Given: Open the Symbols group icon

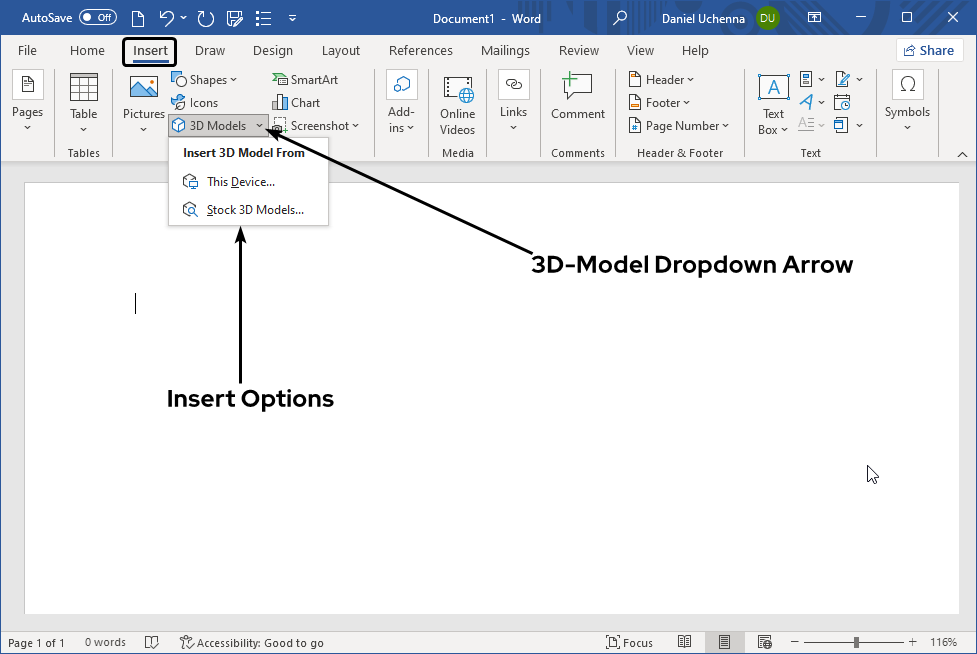Looking at the screenshot, I should 907,86.
